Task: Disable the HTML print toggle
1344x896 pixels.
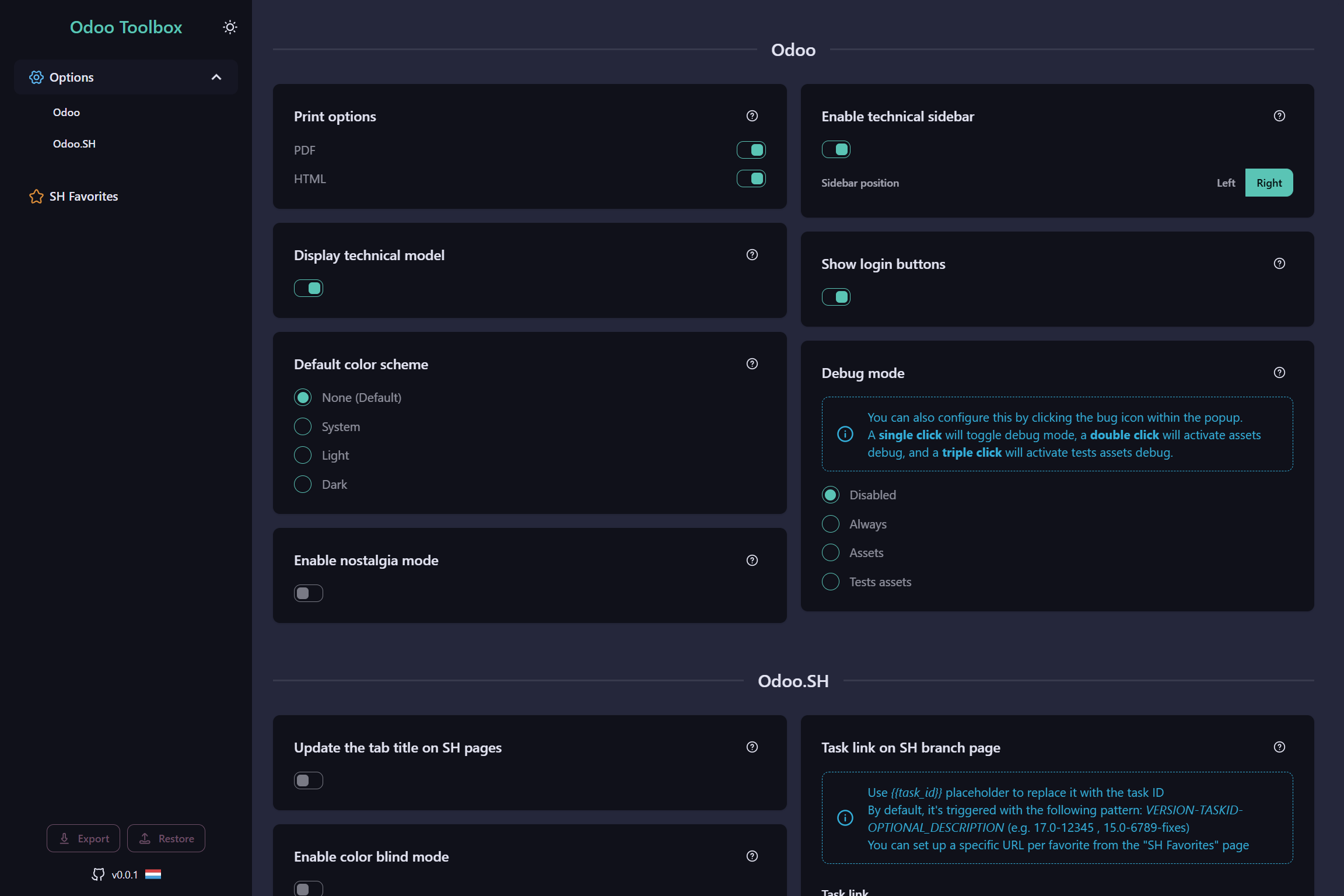Action: click(751, 178)
